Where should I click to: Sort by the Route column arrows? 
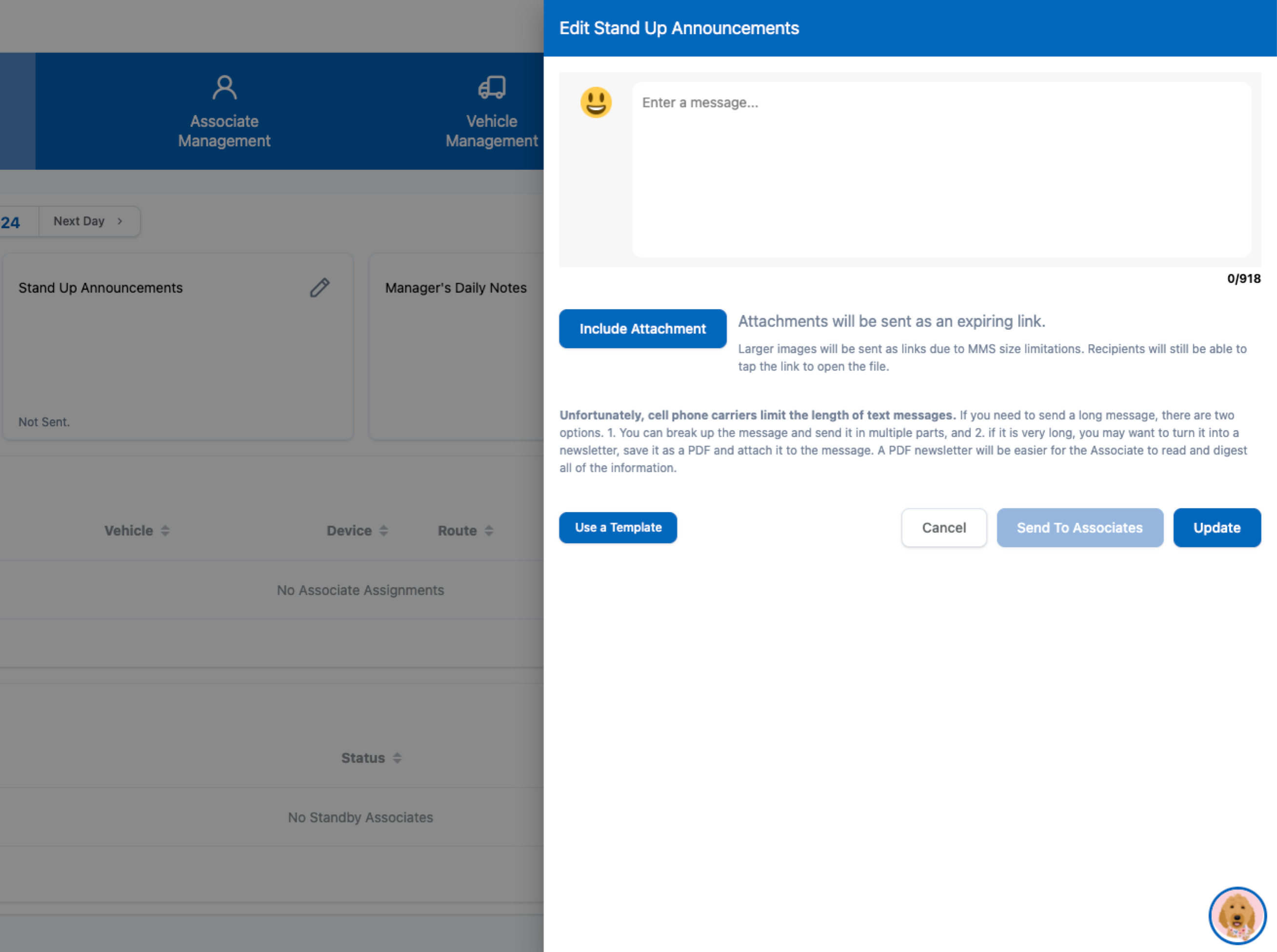[x=489, y=531]
